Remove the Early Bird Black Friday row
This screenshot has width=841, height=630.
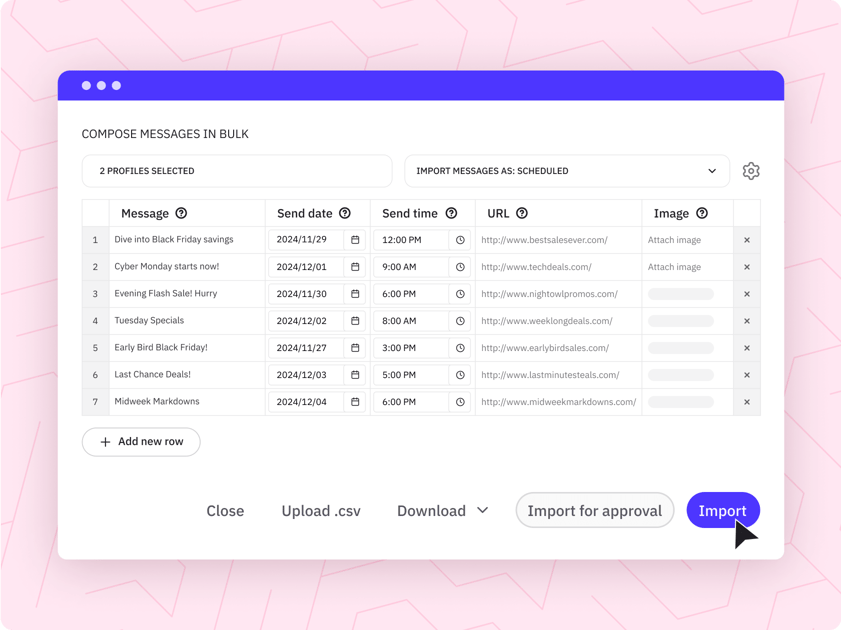point(747,348)
